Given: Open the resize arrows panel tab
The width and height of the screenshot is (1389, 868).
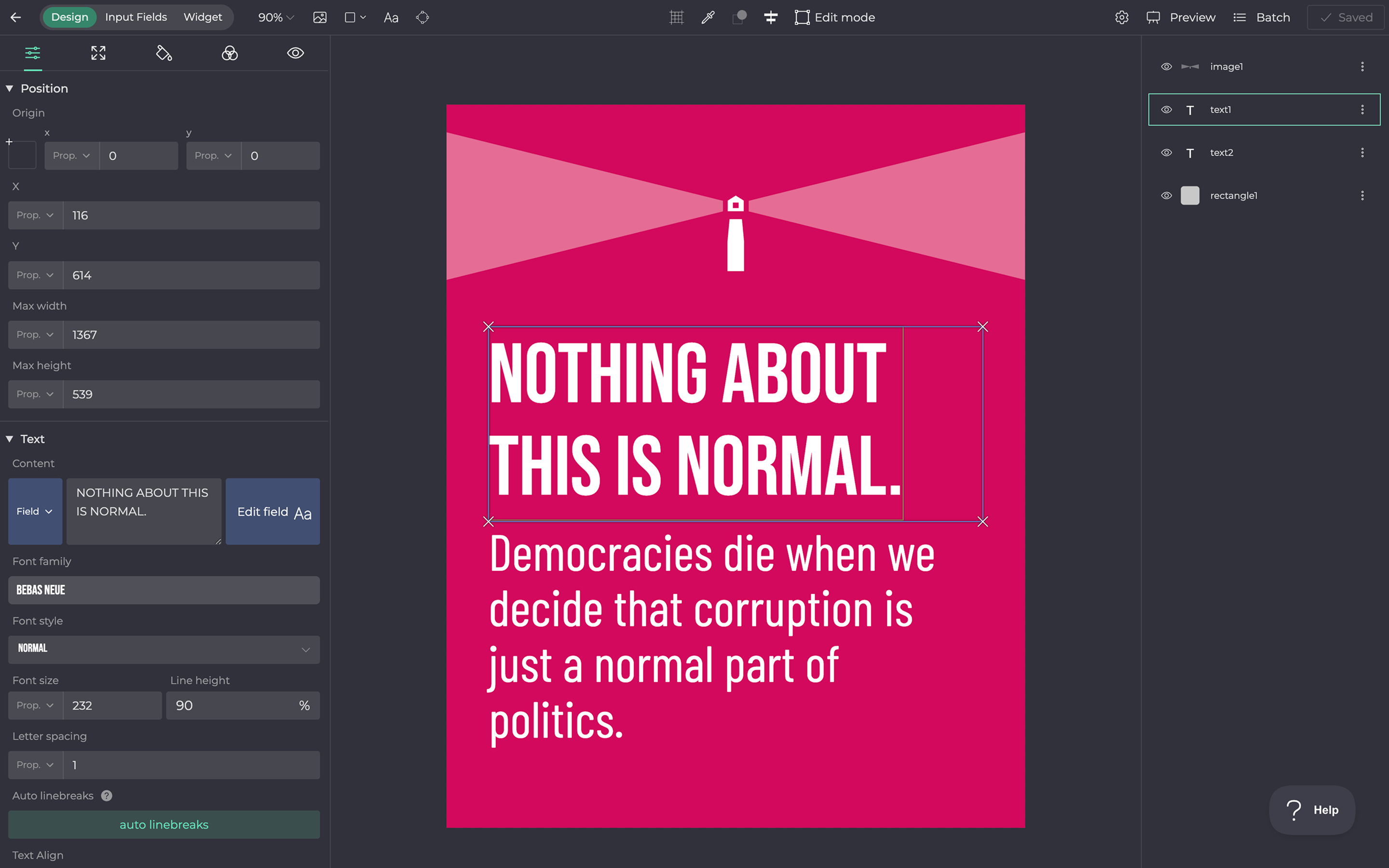Looking at the screenshot, I should tap(98, 54).
